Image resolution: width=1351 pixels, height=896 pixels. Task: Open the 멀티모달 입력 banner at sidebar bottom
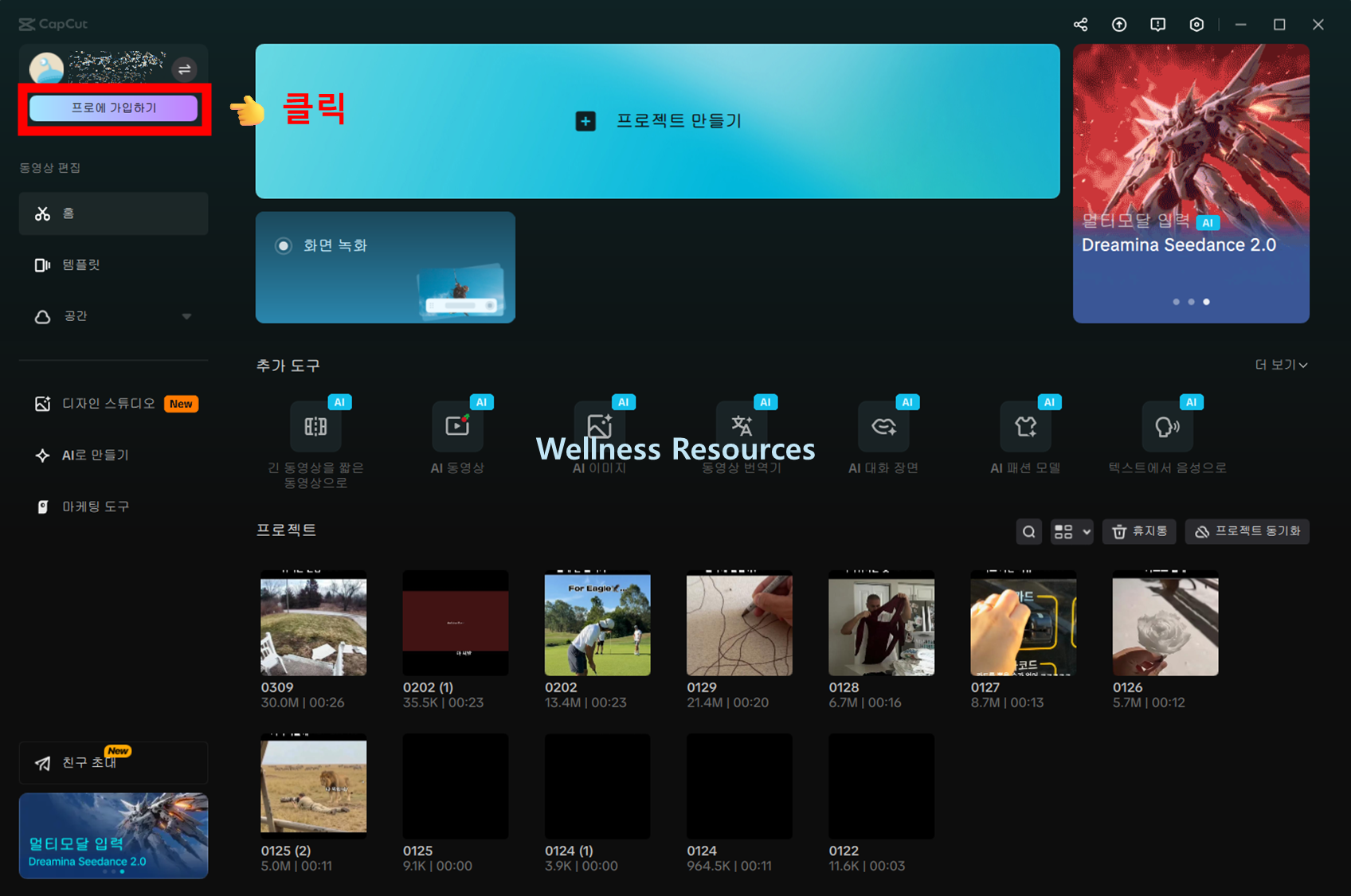(x=114, y=835)
